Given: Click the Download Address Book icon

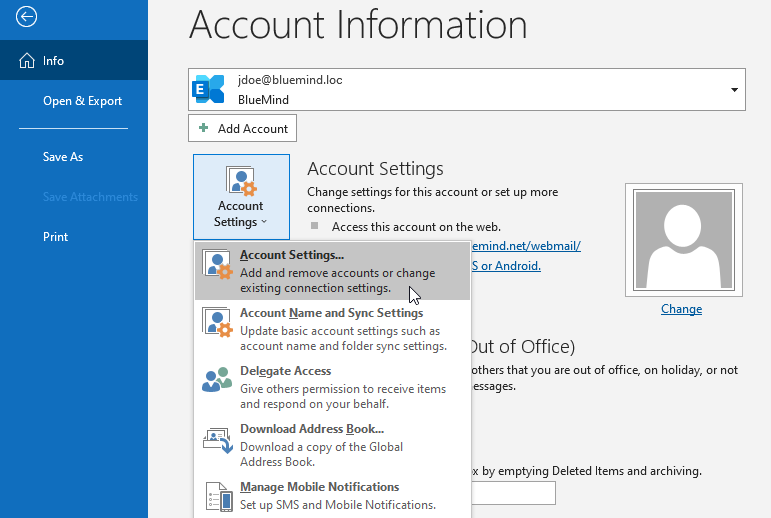Looking at the screenshot, I should coord(218,438).
